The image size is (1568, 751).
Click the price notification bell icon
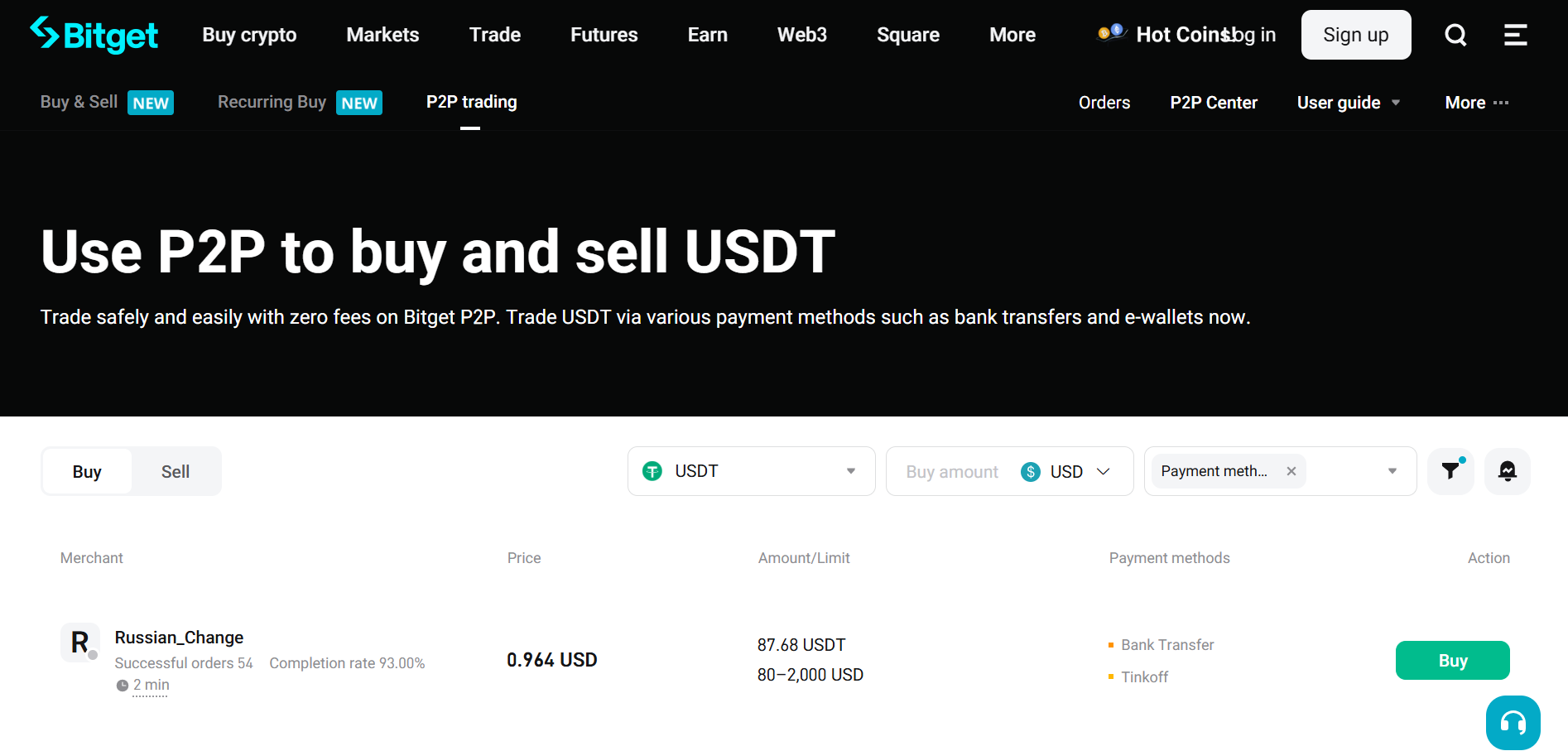[1507, 470]
